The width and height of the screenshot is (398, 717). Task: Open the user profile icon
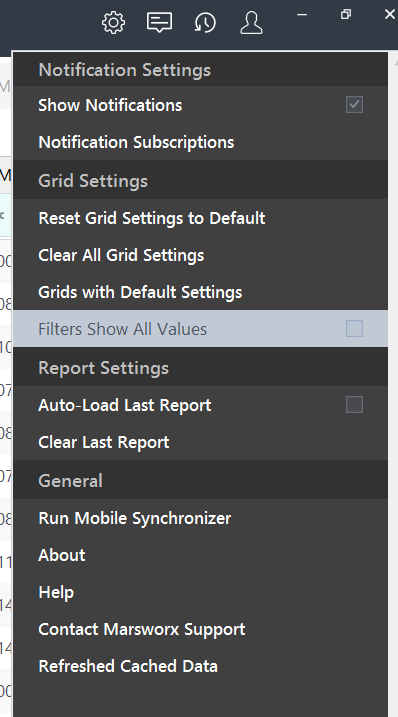pos(251,22)
